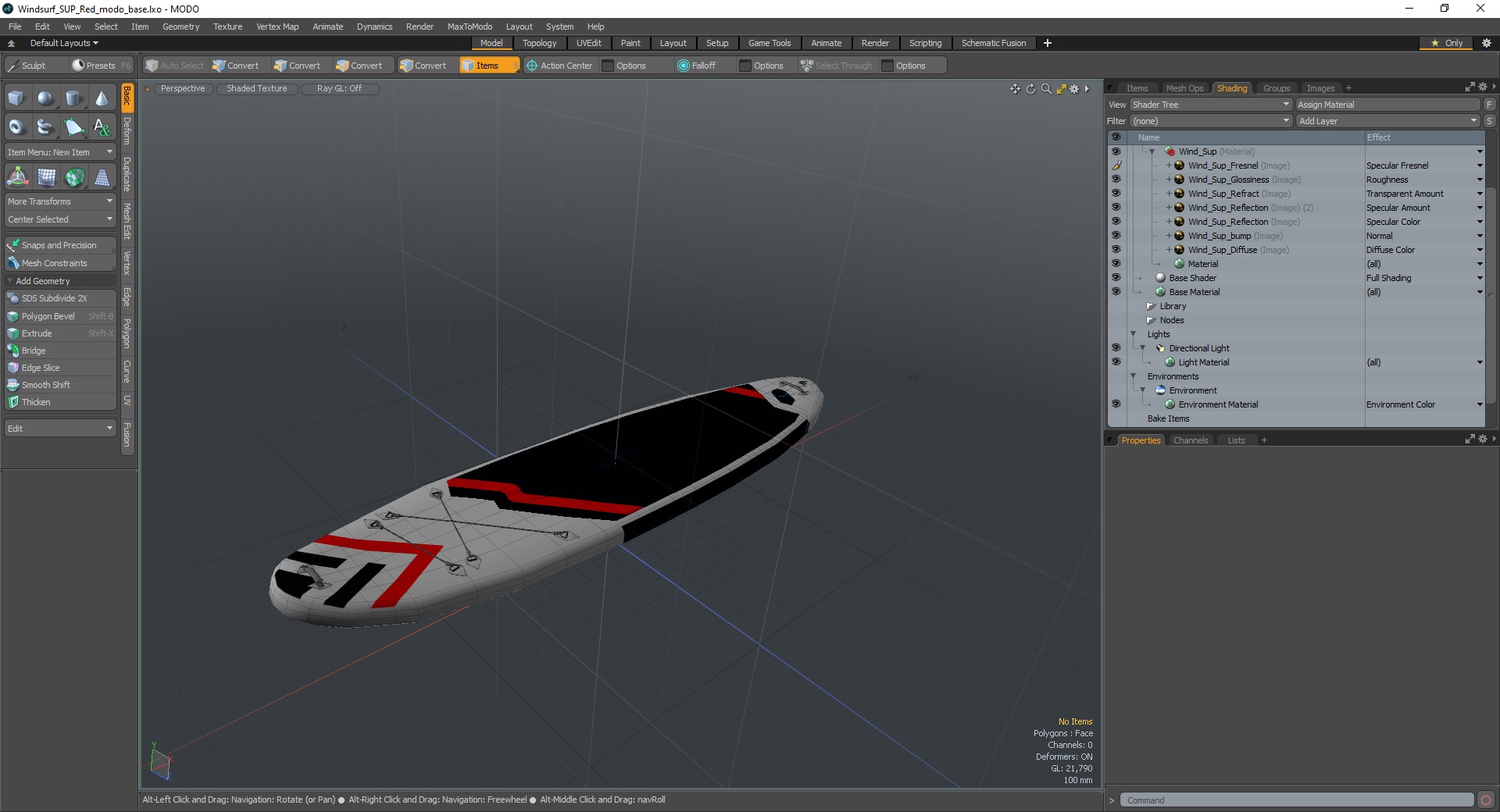Click the Mesh Constraints button
The width and height of the screenshot is (1500, 812).
(x=60, y=263)
